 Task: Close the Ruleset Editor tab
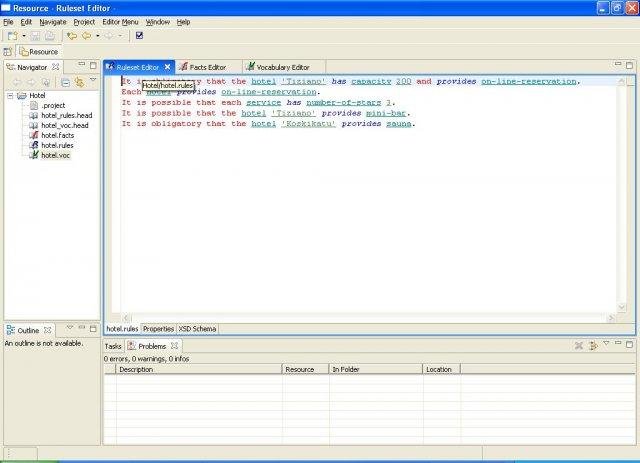[167, 67]
